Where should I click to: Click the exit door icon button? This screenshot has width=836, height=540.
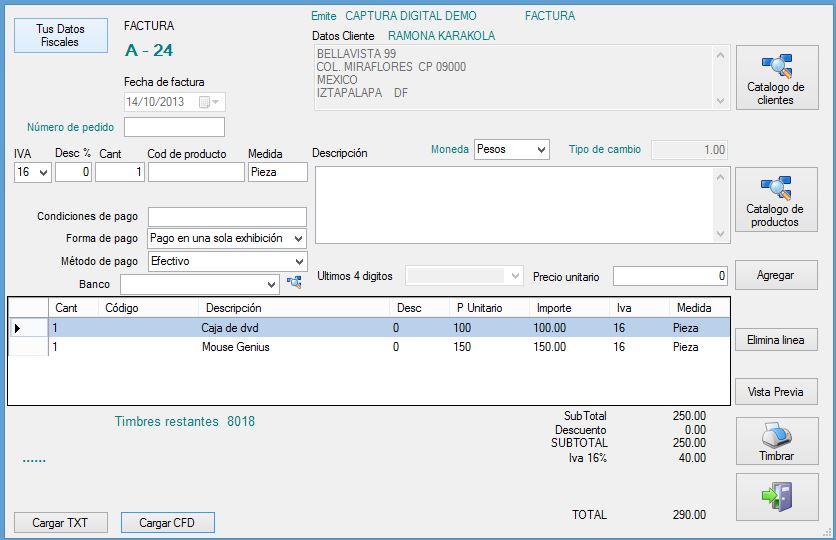(777, 497)
